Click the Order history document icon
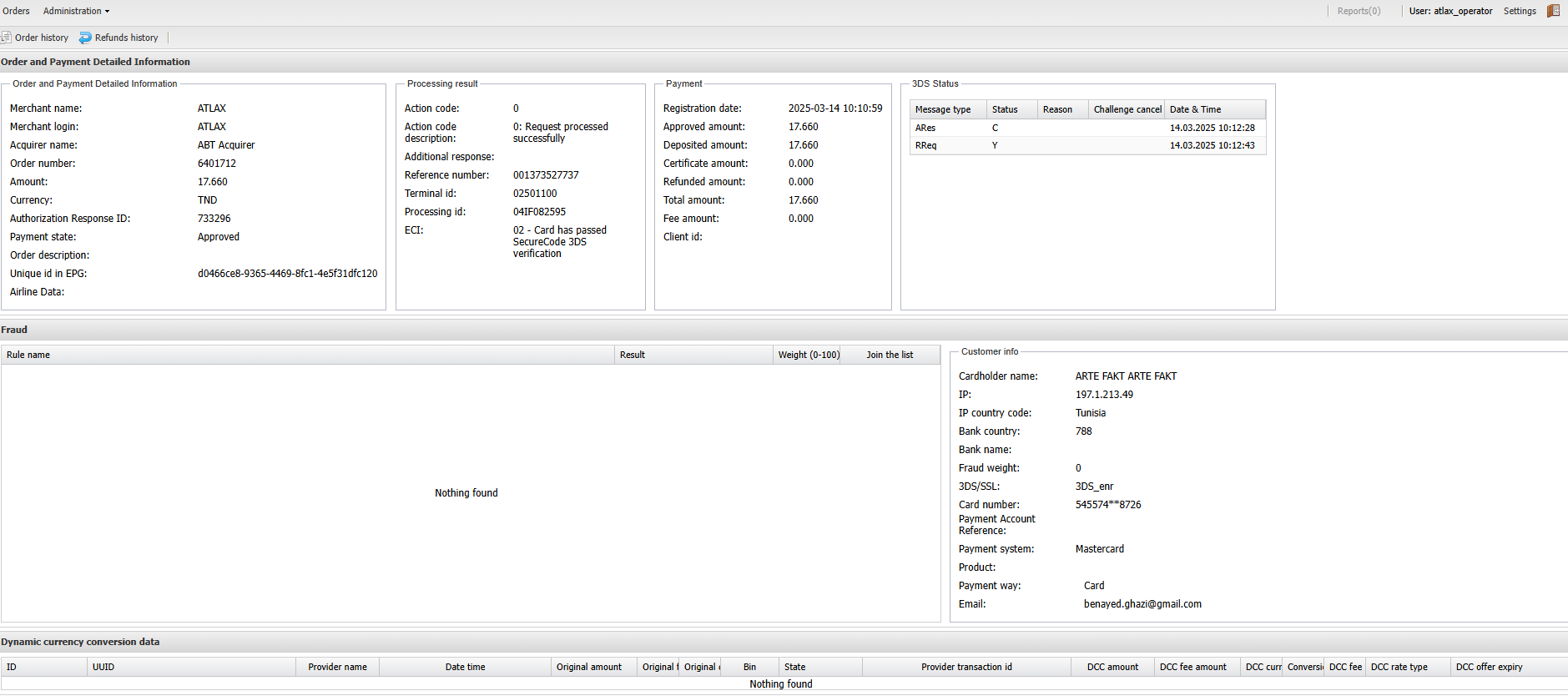 tap(7, 38)
